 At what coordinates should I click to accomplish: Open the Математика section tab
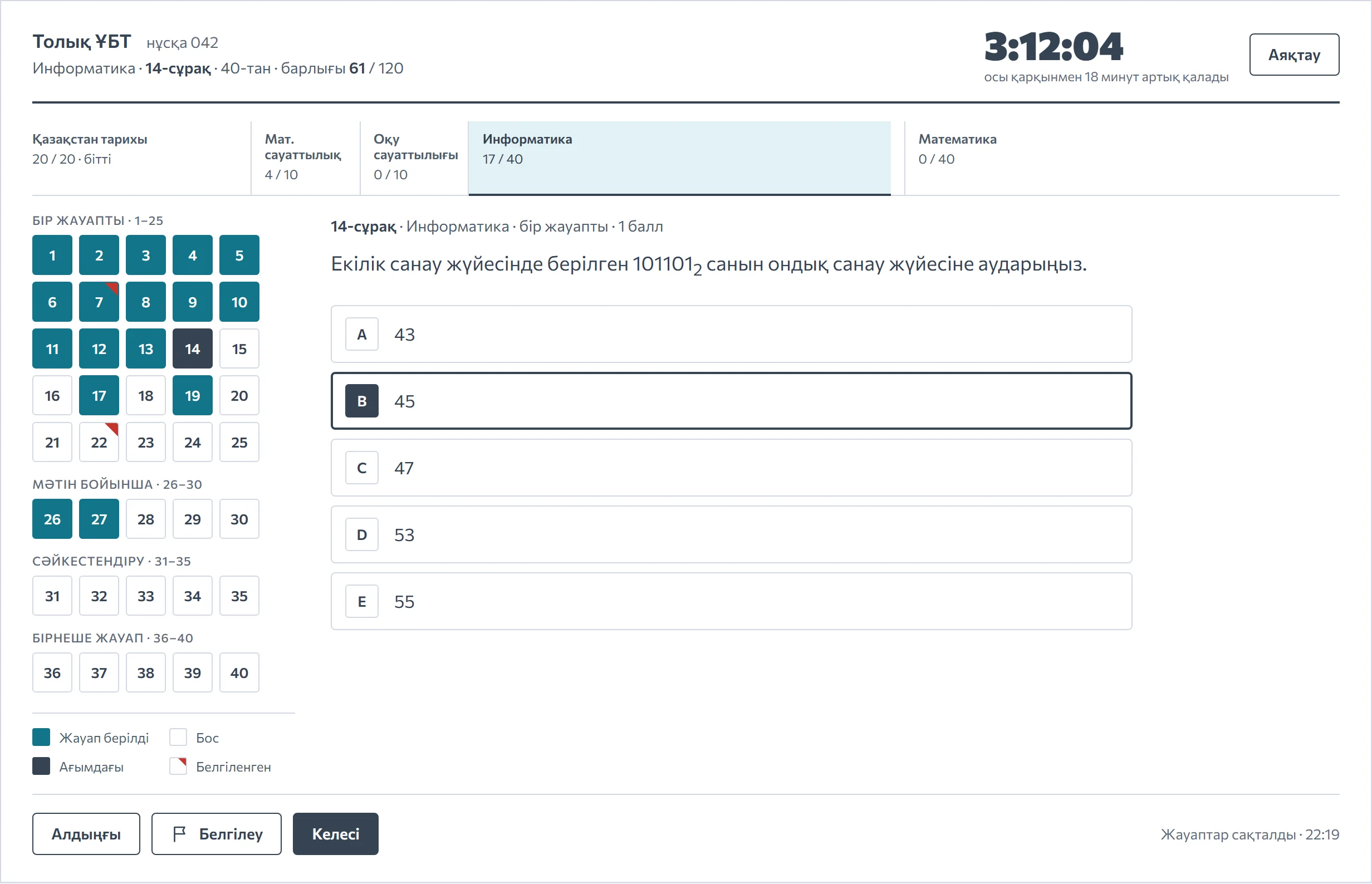(1122, 158)
